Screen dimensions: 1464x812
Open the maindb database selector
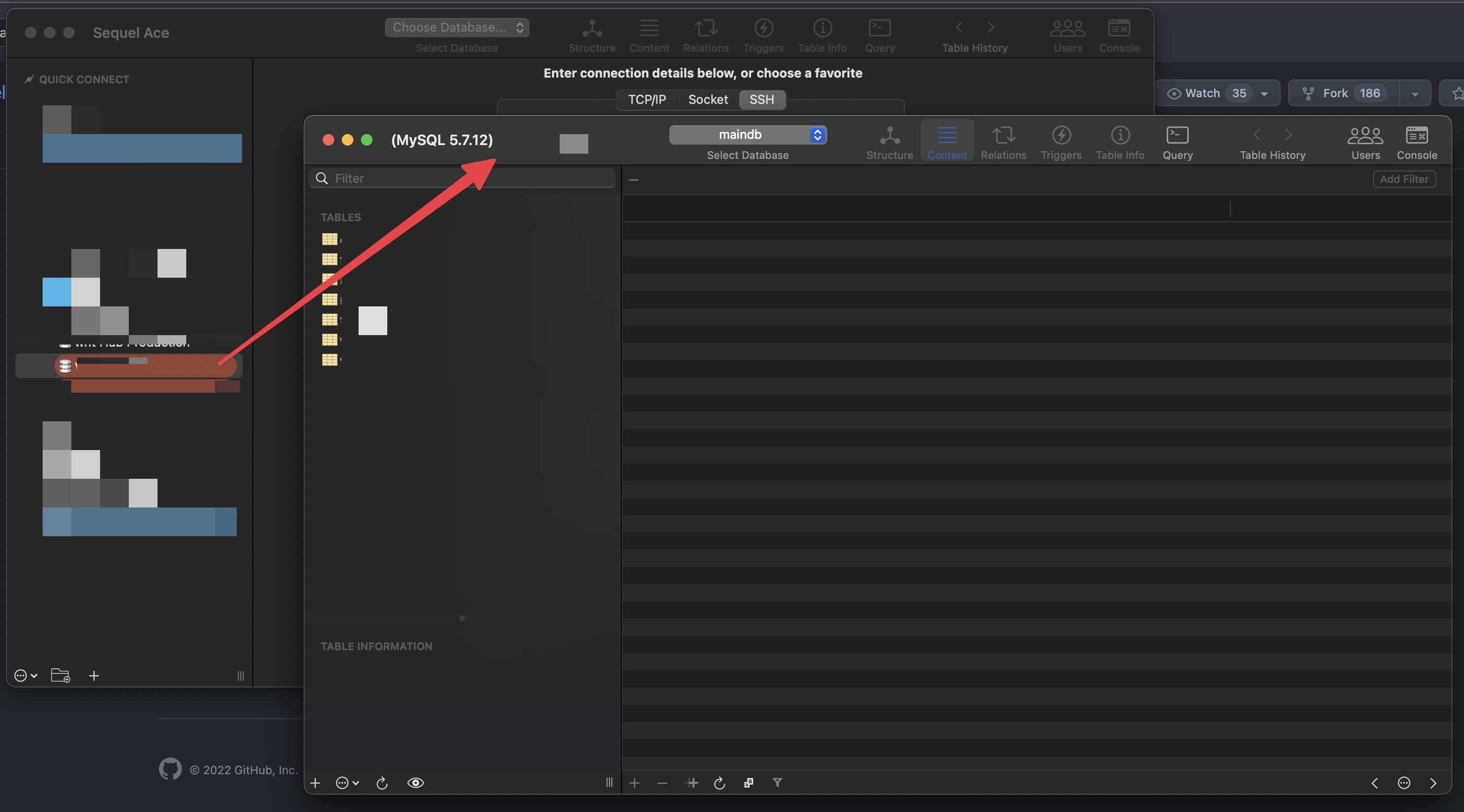[747, 135]
